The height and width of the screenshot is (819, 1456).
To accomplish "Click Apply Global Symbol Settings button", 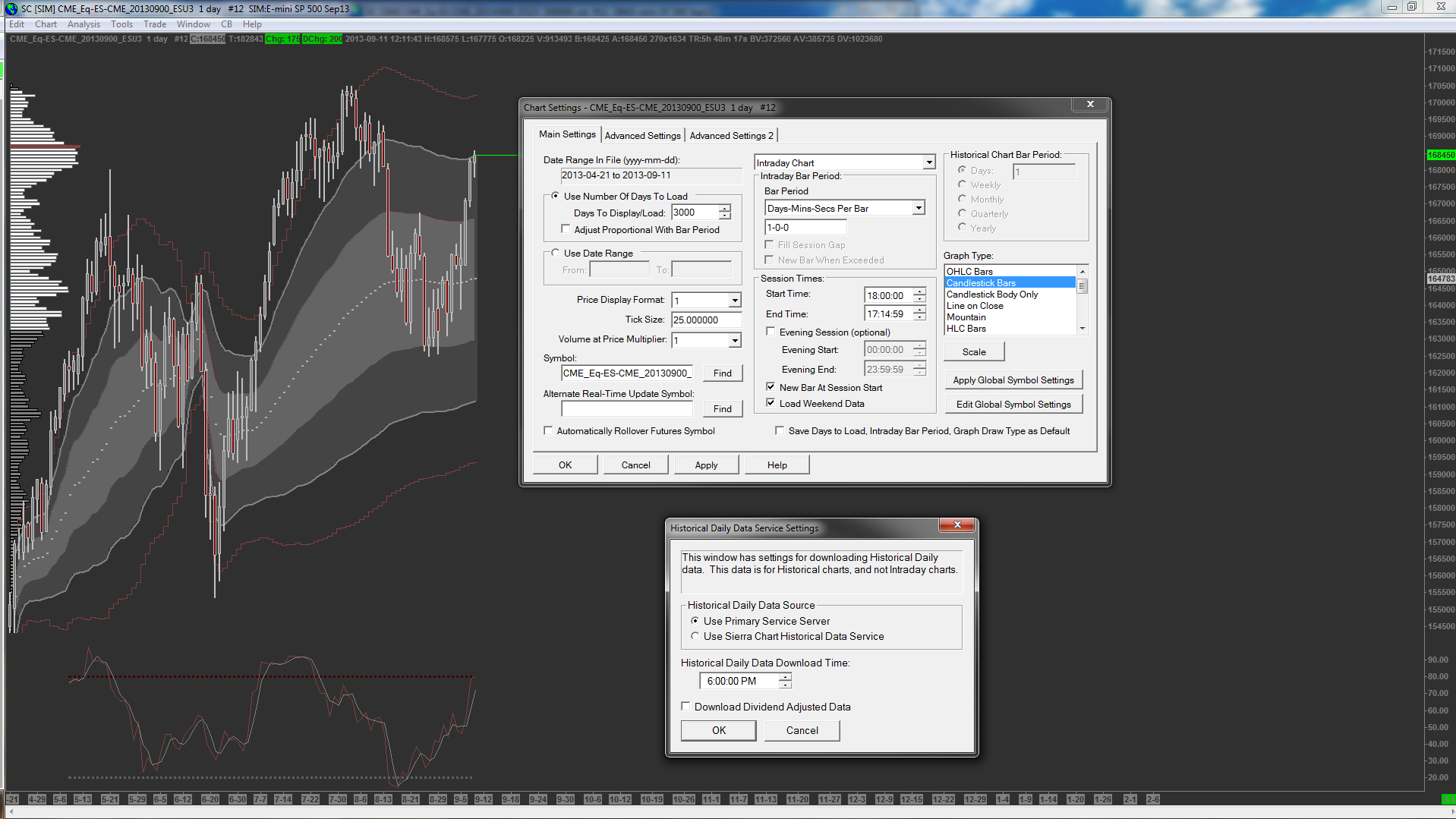I will (1013, 380).
